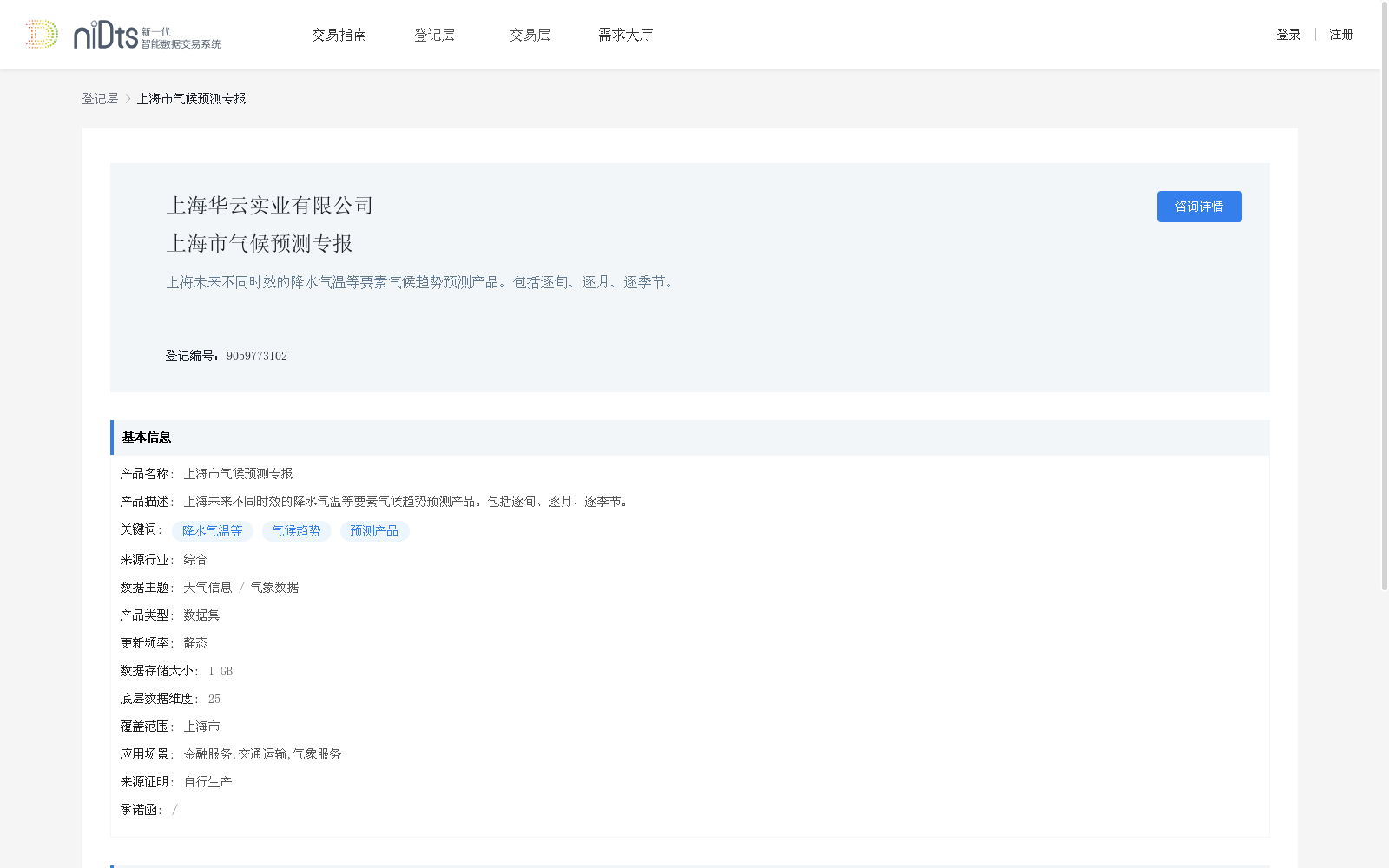The image size is (1389, 868).
Task: Click the 底层数据维度 value 25
Action: (214, 699)
